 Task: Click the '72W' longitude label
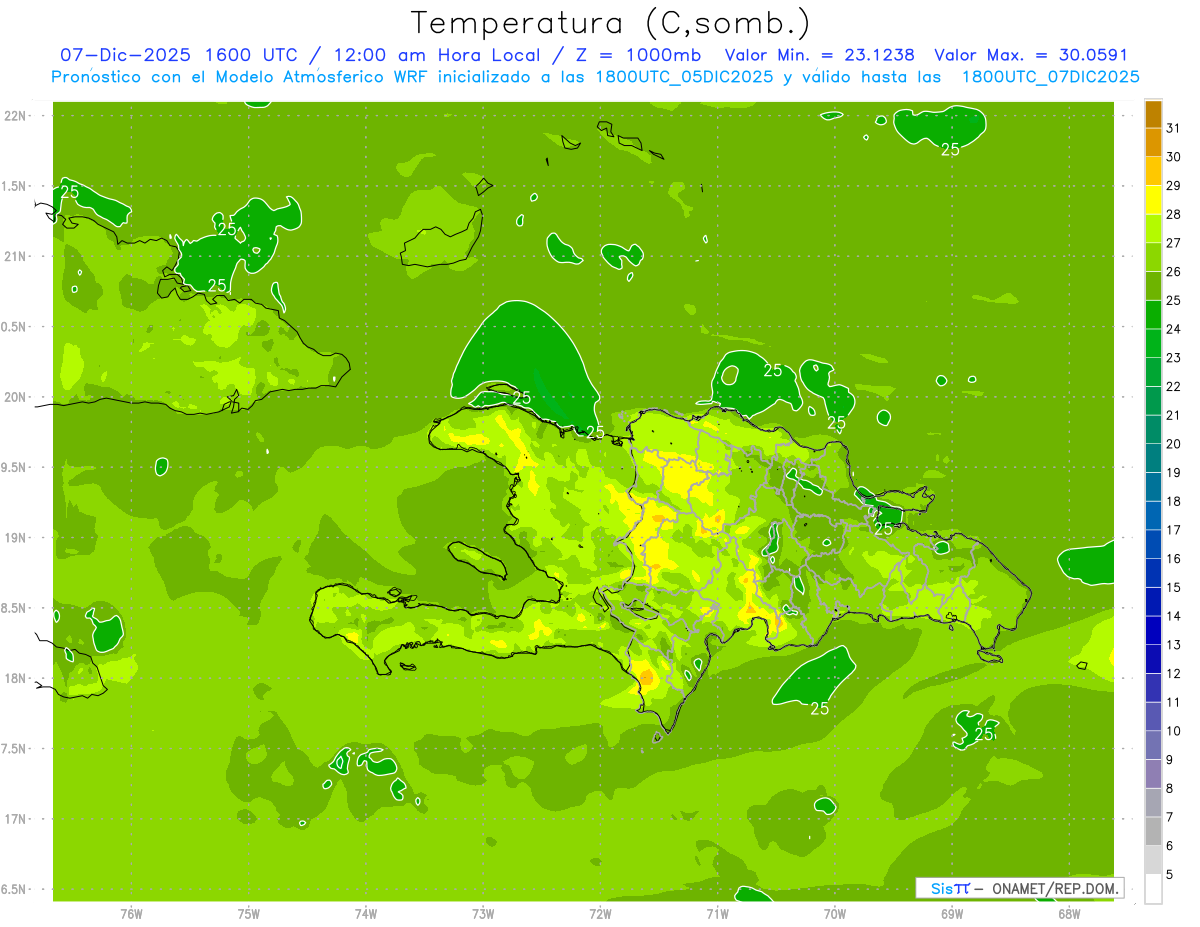(x=600, y=913)
